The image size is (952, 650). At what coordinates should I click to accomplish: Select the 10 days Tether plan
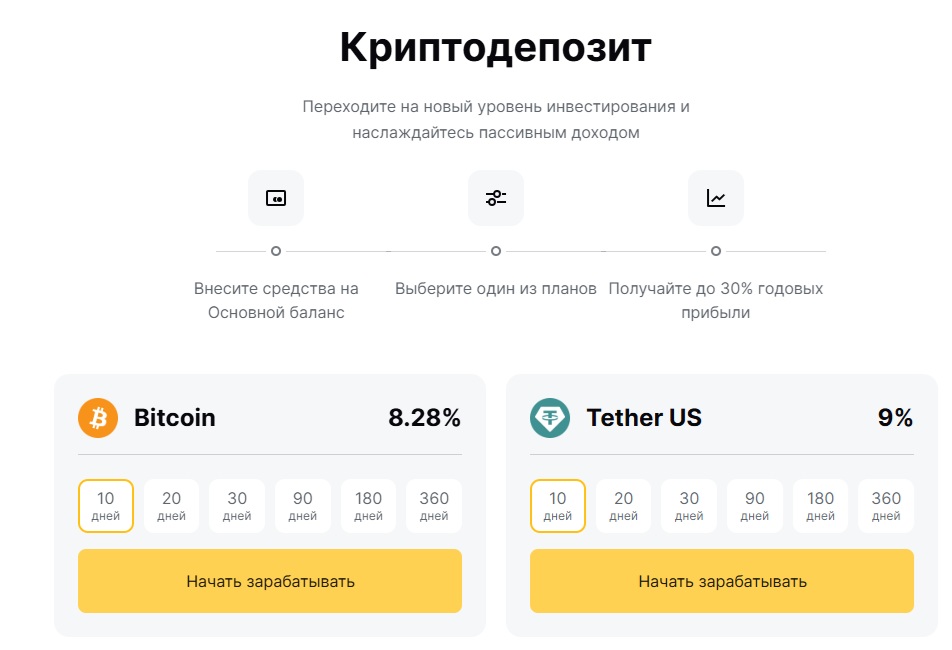tap(558, 506)
